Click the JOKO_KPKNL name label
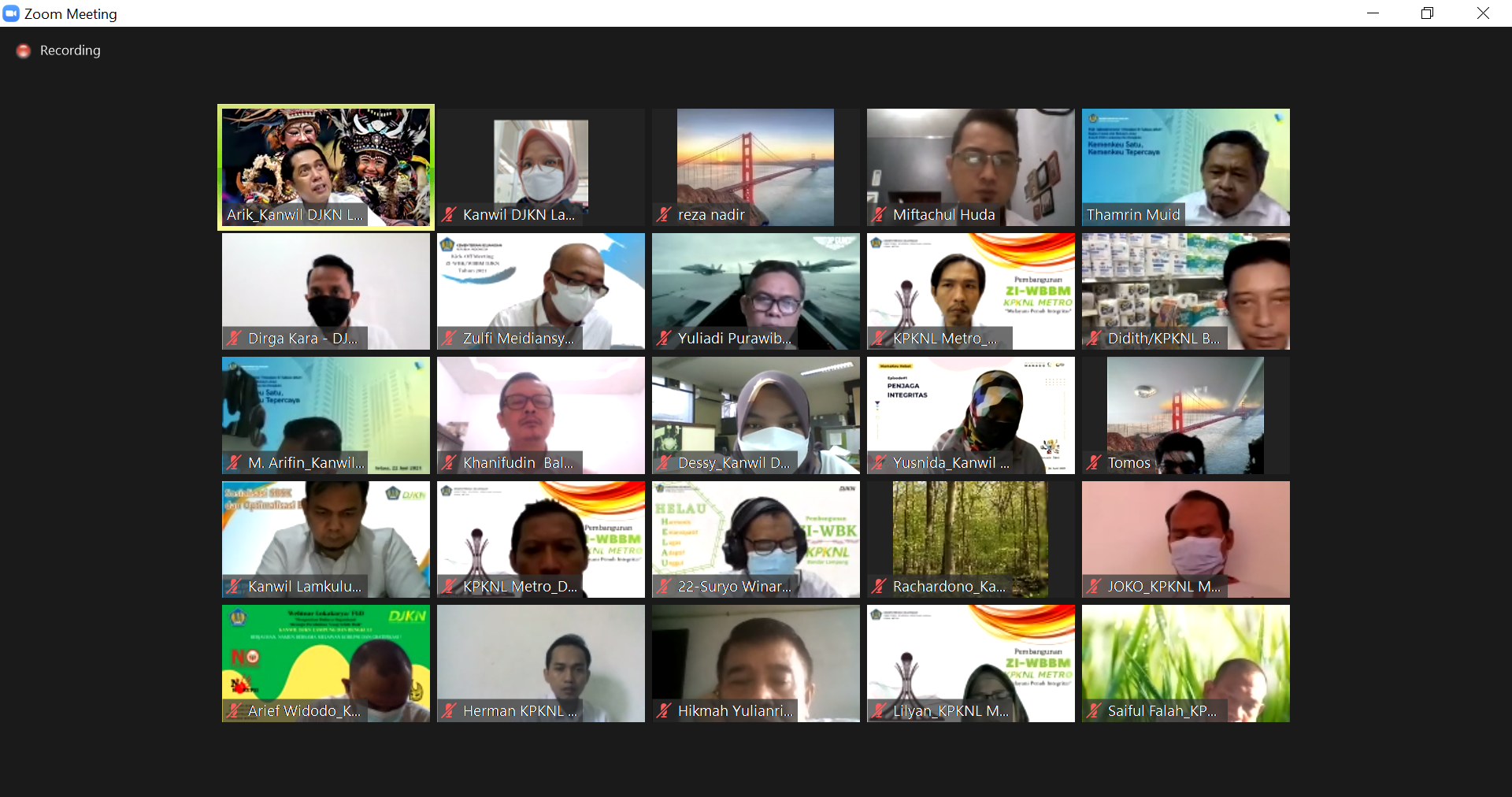The image size is (1512, 797). tap(1163, 587)
